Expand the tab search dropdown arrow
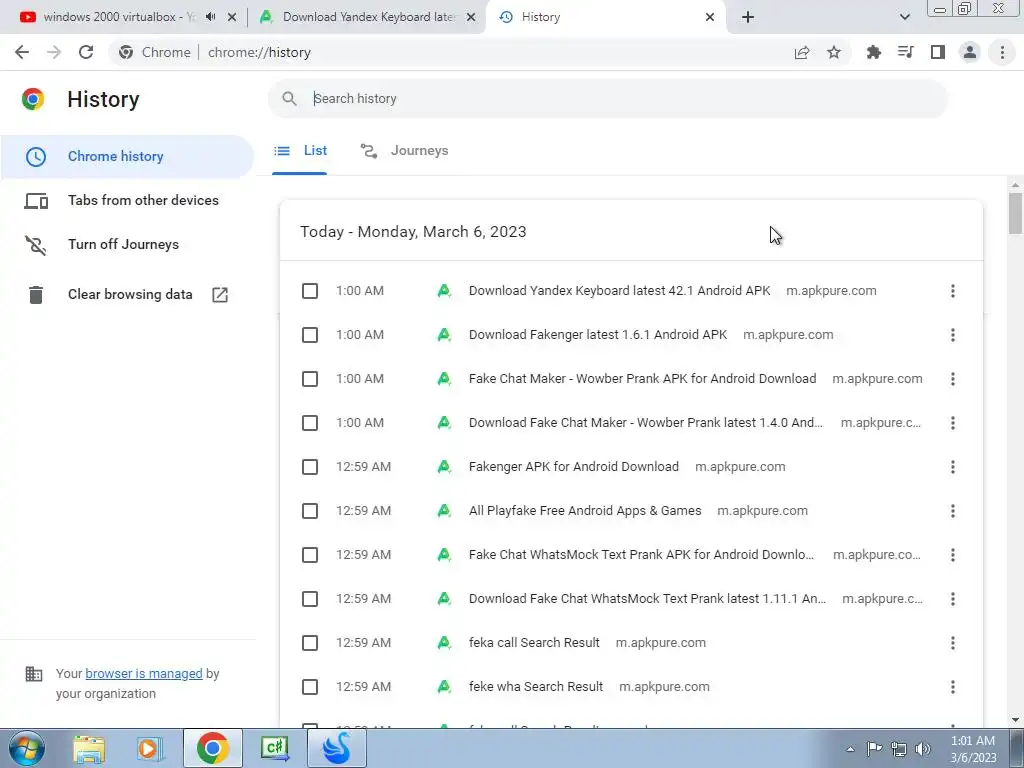This screenshot has height=768, width=1024. click(x=904, y=17)
